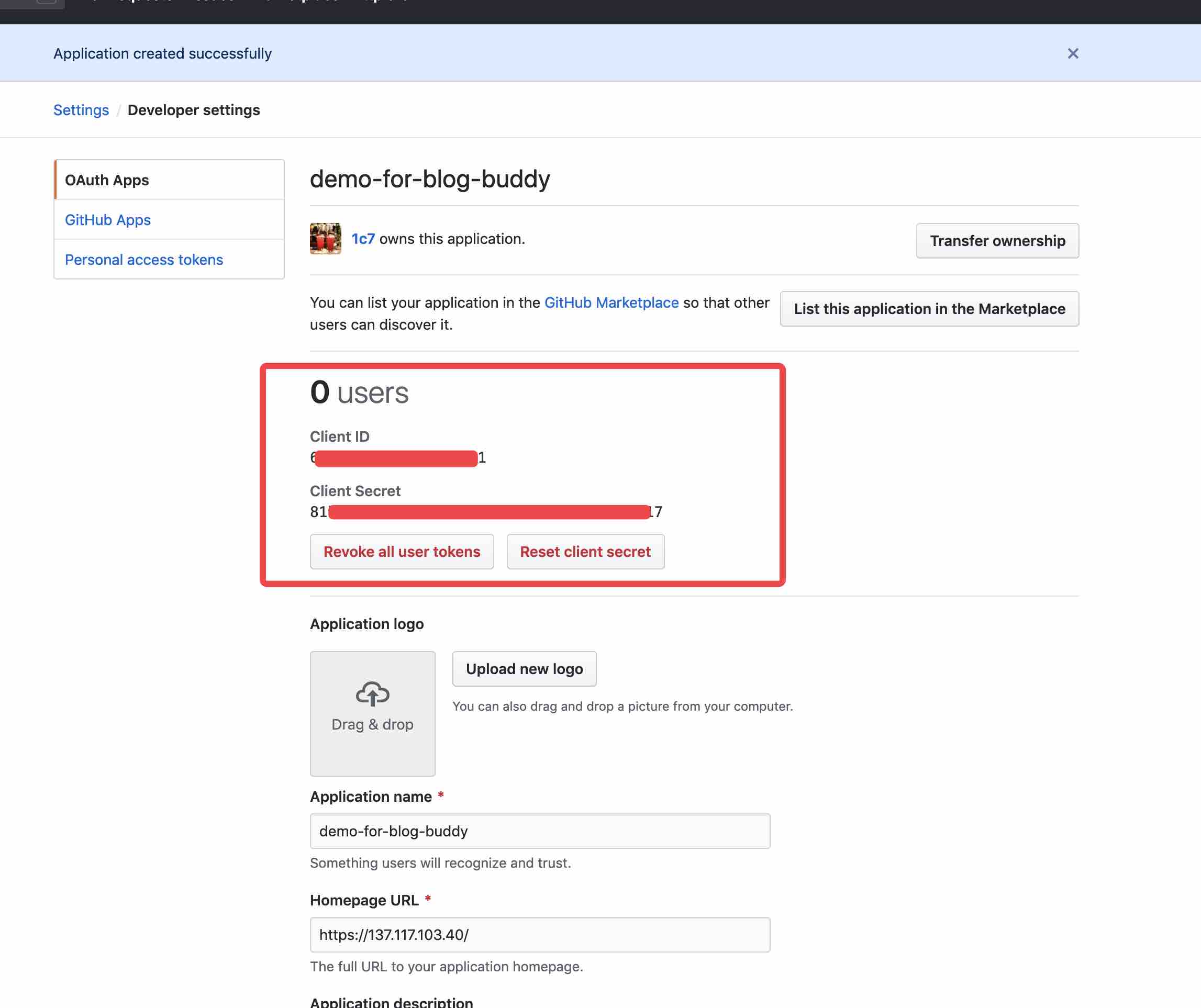Focus the Application name input field
Image resolution: width=1201 pixels, height=1008 pixels.
(x=539, y=831)
